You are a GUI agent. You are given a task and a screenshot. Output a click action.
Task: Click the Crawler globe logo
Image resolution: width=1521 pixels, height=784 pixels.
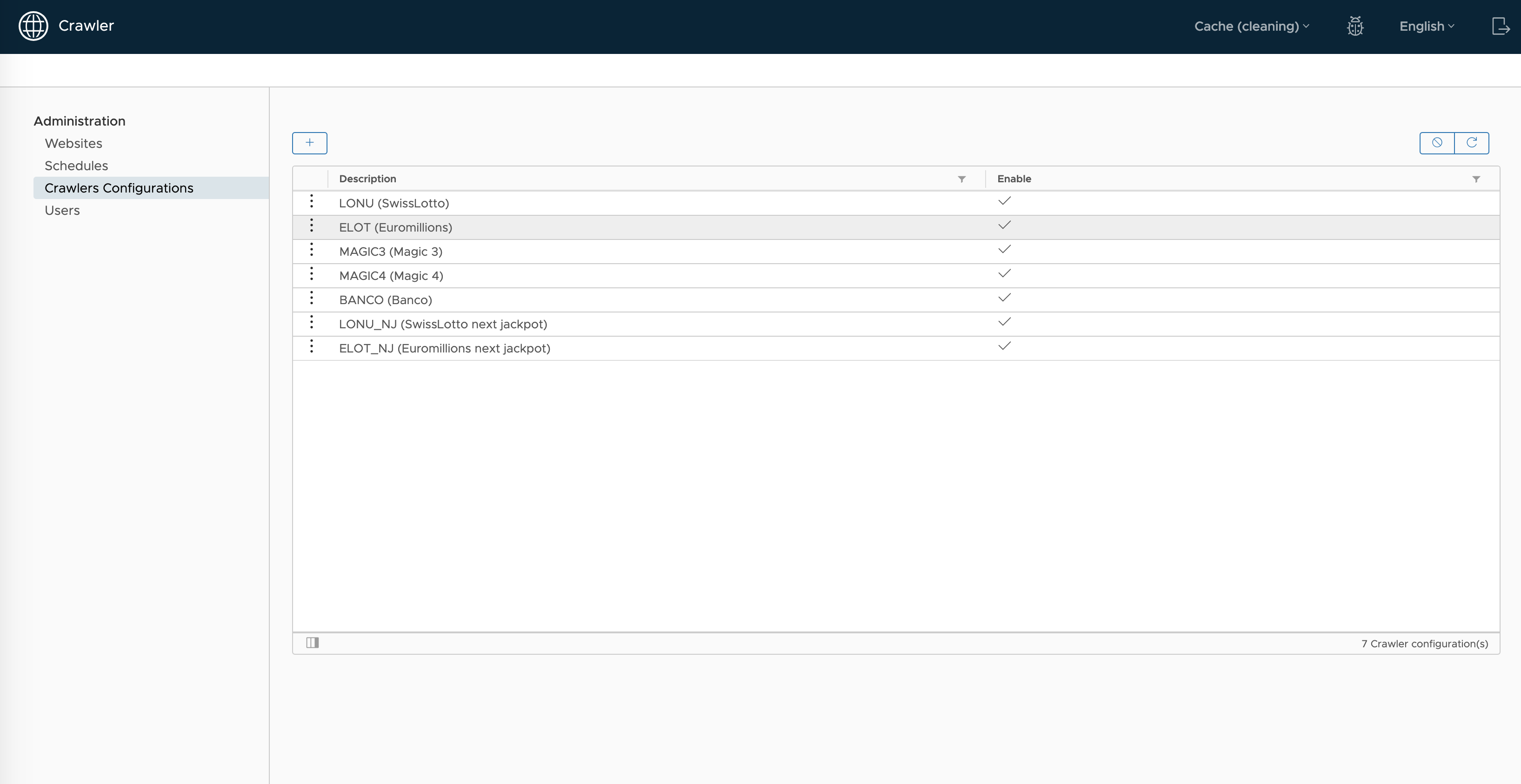click(x=33, y=26)
